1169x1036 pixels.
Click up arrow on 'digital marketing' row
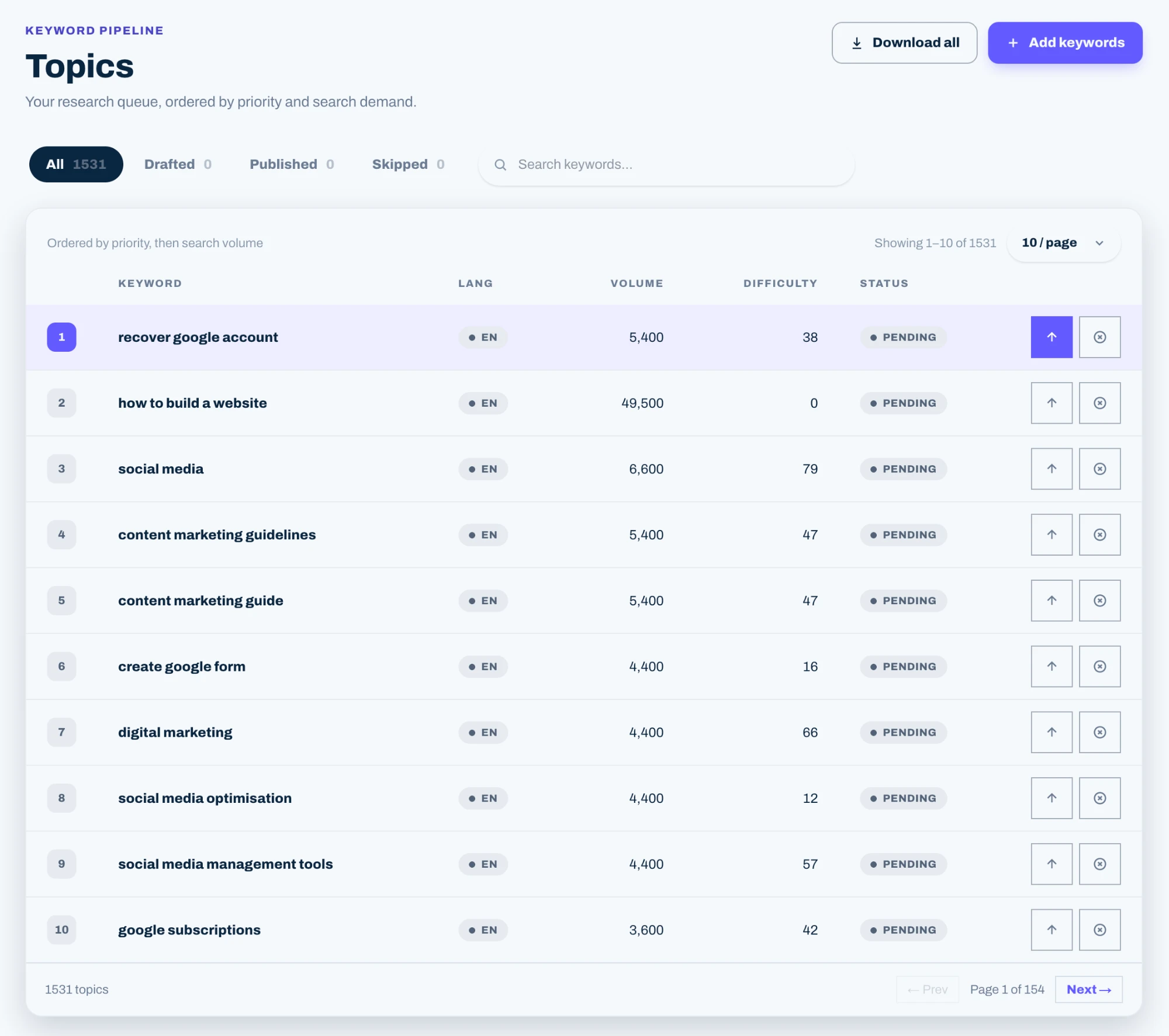[1051, 732]
